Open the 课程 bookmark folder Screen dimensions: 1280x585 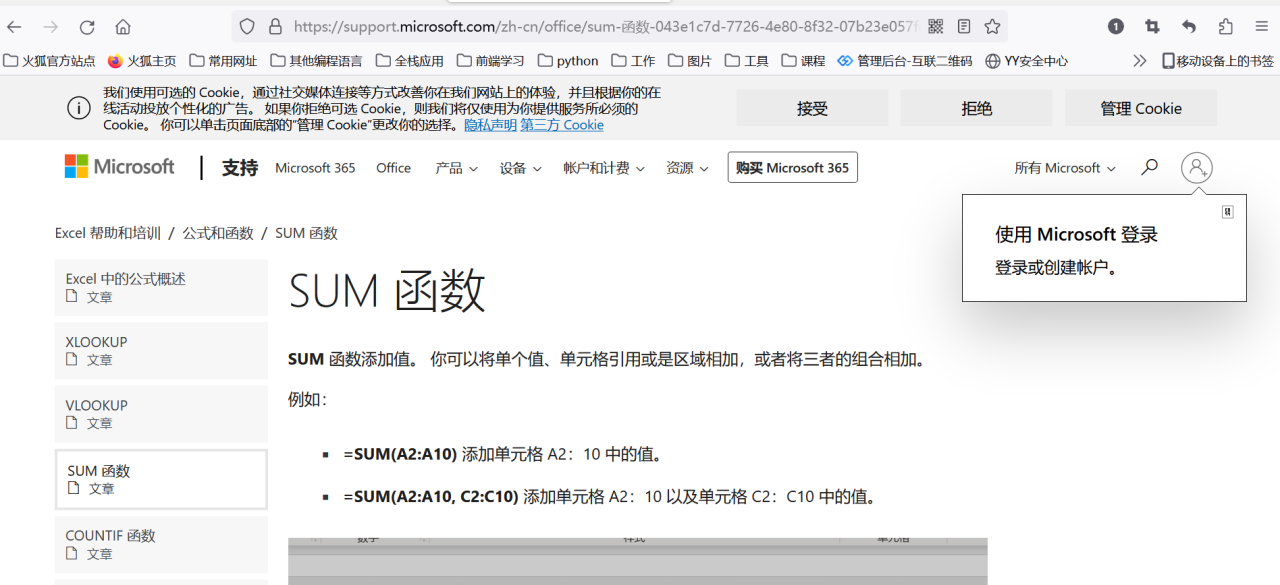804,61
